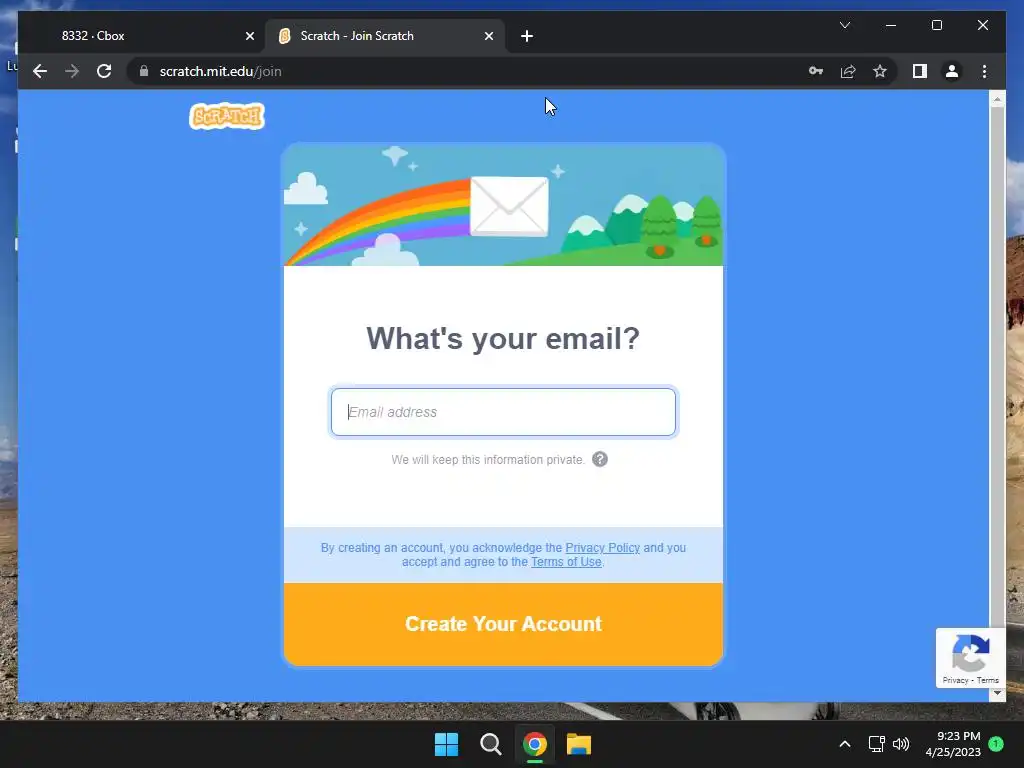
Task: Open the clock showing 9:23 PM
Action: click(953, 744)
